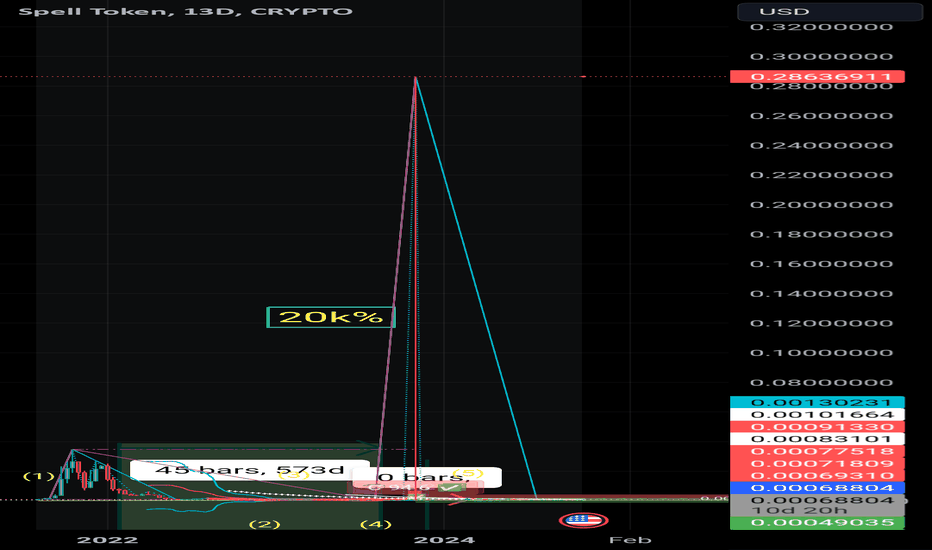Click the white 0.00101664 price tag
The width and height of the screenshot is (932, 550).
coord(817,415)
